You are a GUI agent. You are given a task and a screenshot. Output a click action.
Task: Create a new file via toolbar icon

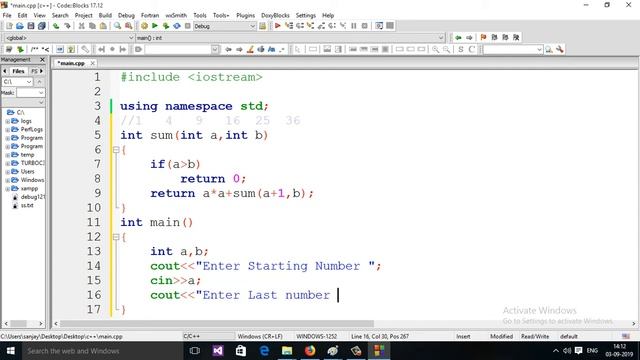(x=9, y=26)
